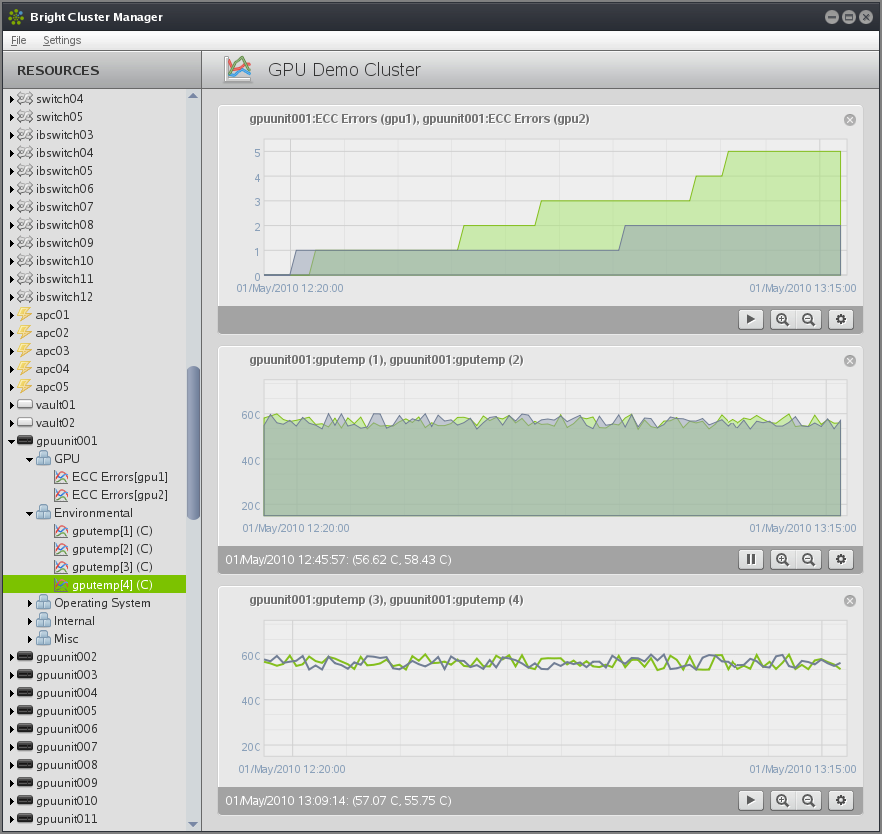
Task: Expand the gpuunit010 node
Action: [11, 801]
